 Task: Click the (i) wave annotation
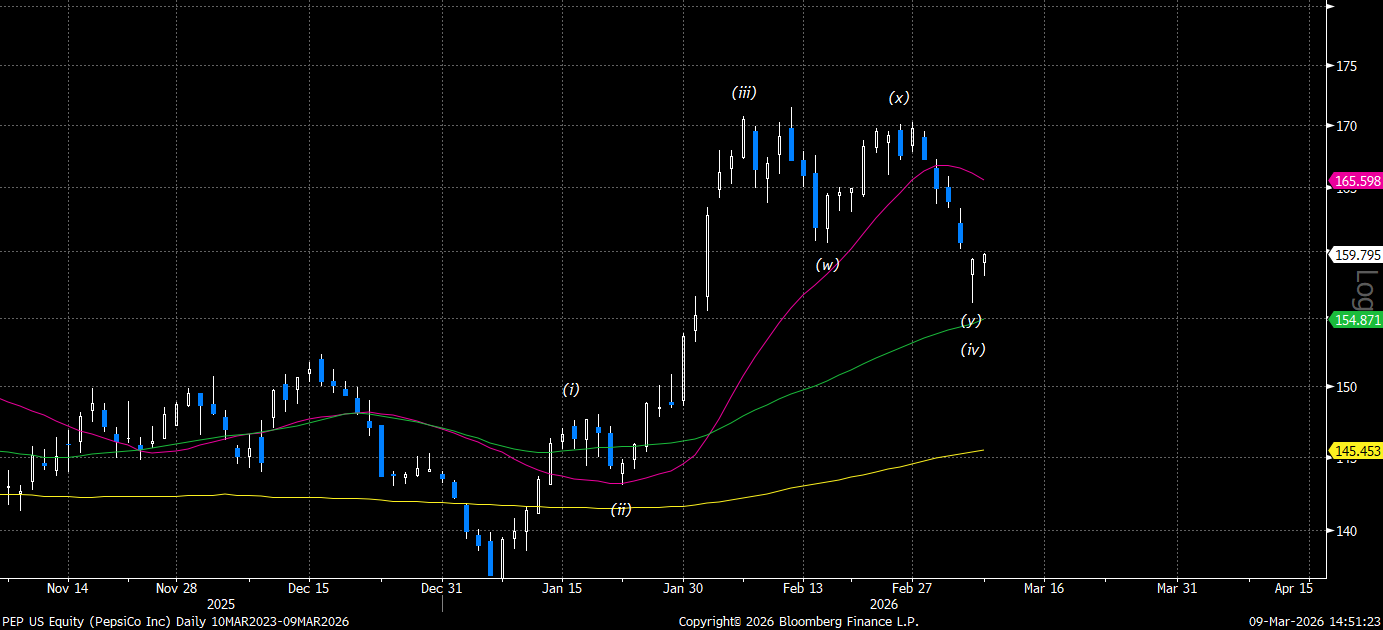570,389
